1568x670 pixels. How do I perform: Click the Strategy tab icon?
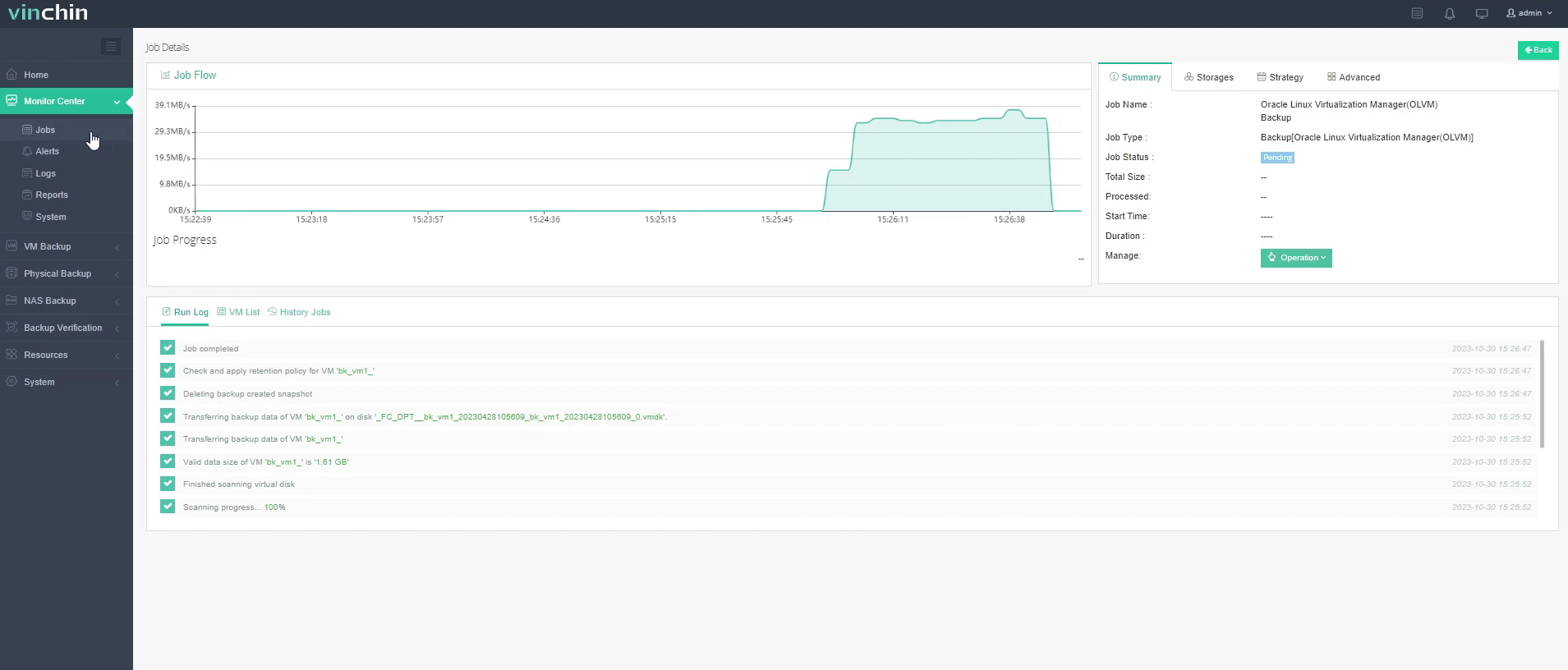pos(1262,77)
